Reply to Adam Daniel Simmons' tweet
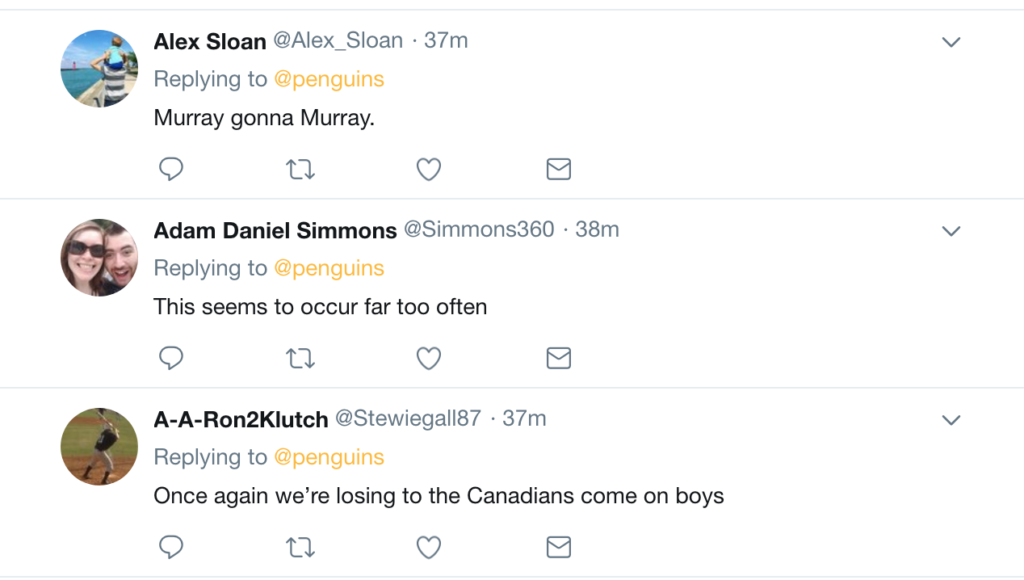The image size is (1024, 580). coord(171,358)
